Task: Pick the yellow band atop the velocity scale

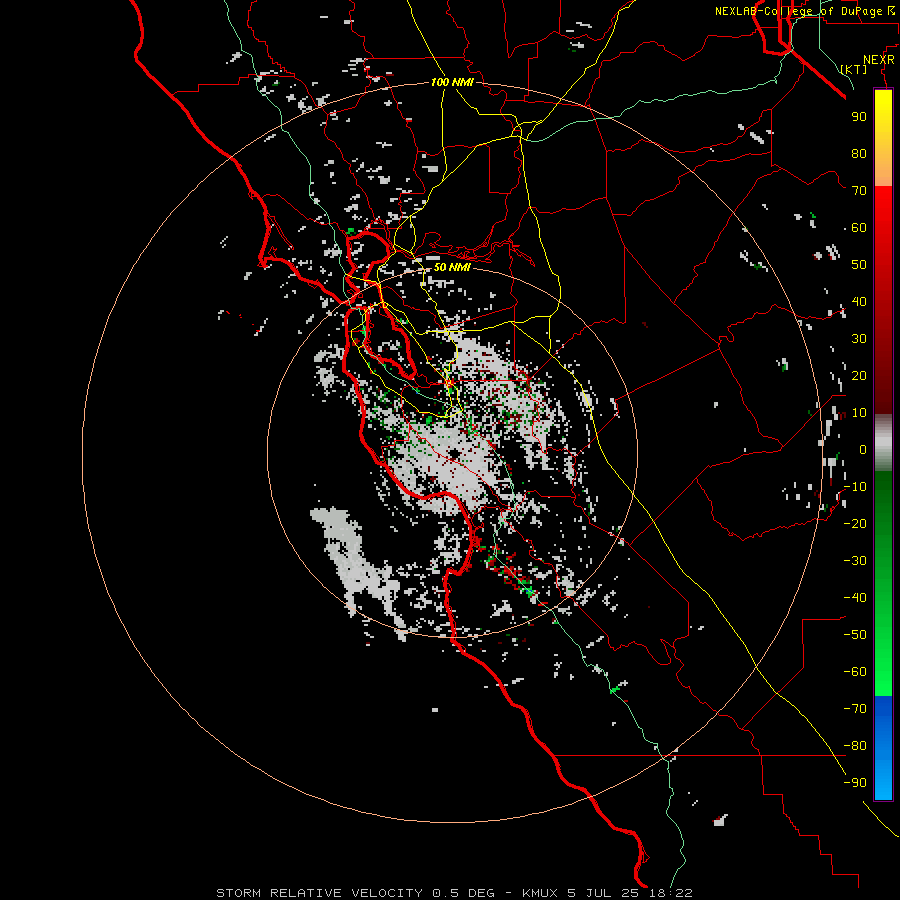Action: click(x=883, y=138)
